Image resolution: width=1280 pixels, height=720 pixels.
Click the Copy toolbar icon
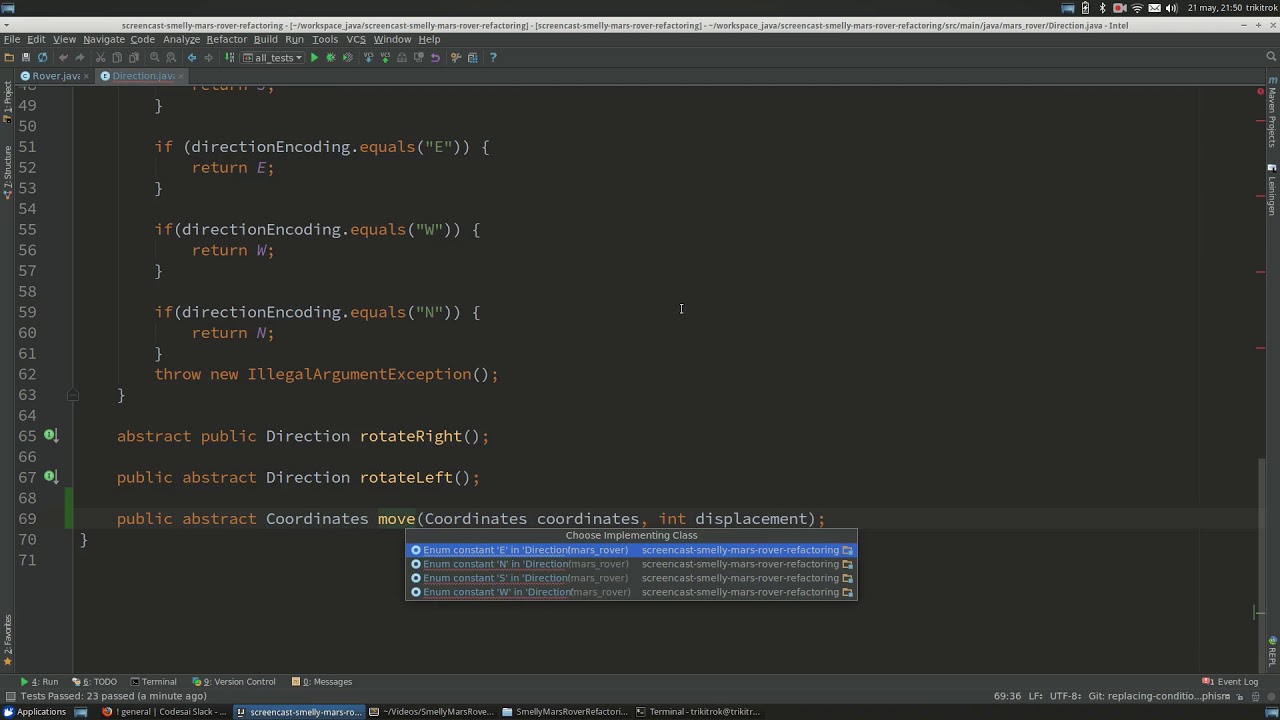[x=117, y=57]
